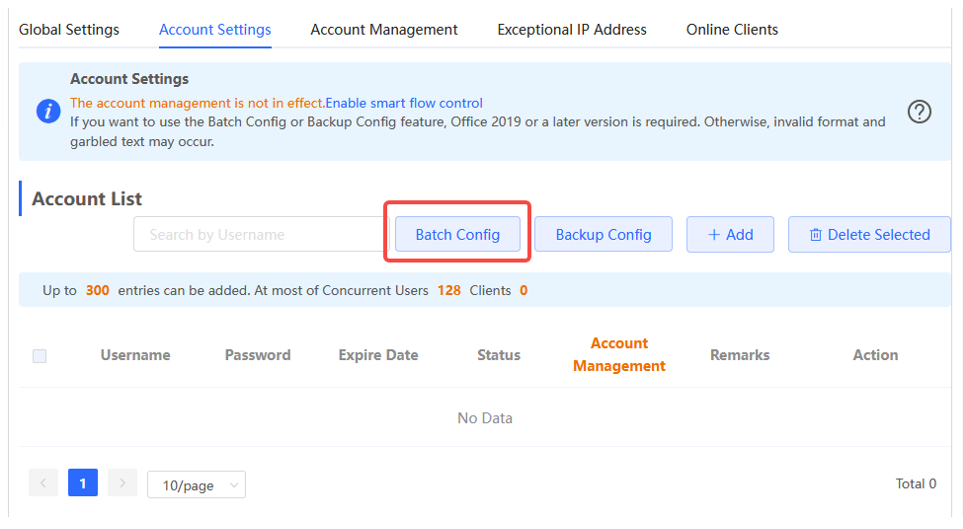
Task: Click the Account Settings tab
Action: tap(215, 30)
